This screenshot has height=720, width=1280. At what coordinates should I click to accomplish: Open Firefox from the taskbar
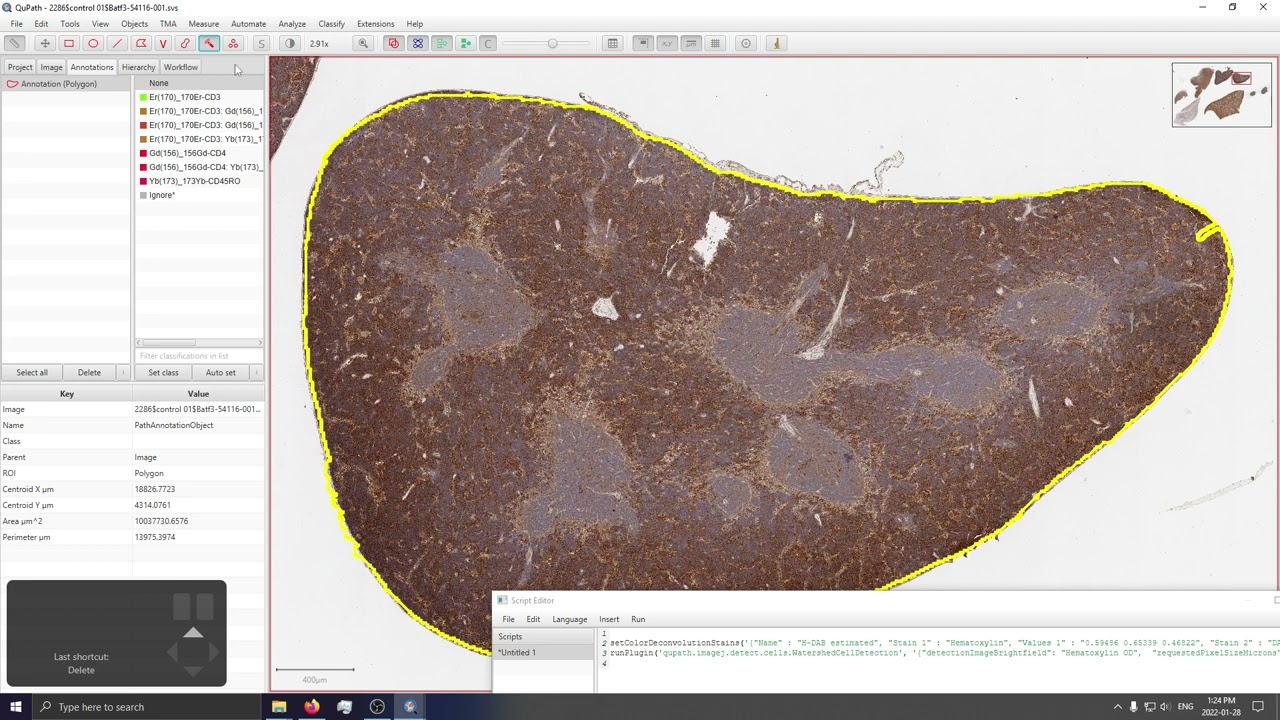tap(312, 707)
